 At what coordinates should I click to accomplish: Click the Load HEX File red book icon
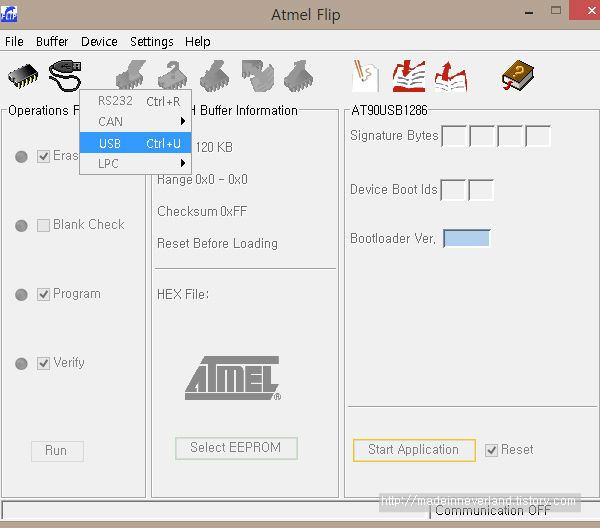409,75
